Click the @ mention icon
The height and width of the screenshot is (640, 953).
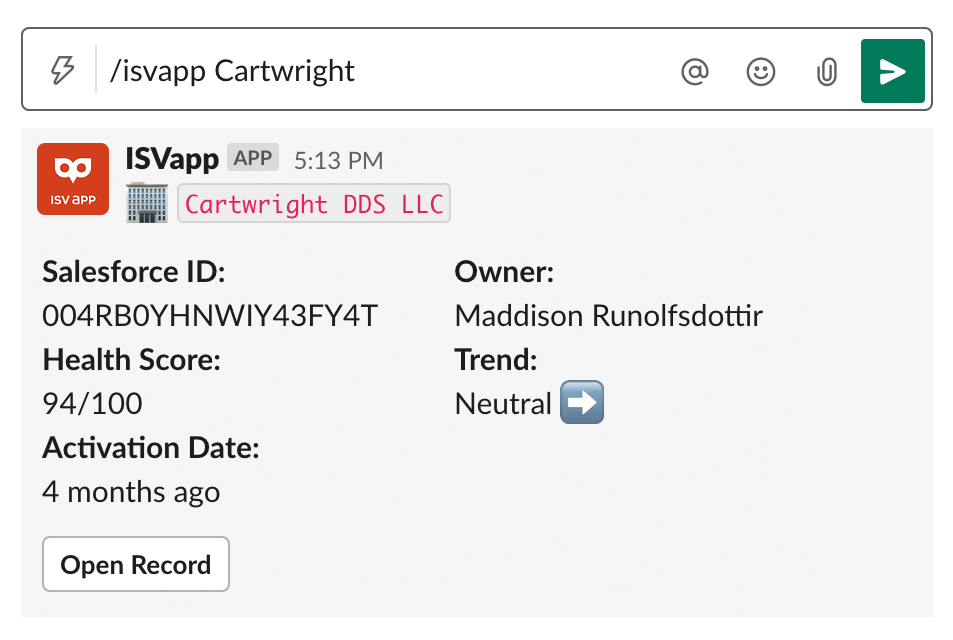[x=695, y=71]
